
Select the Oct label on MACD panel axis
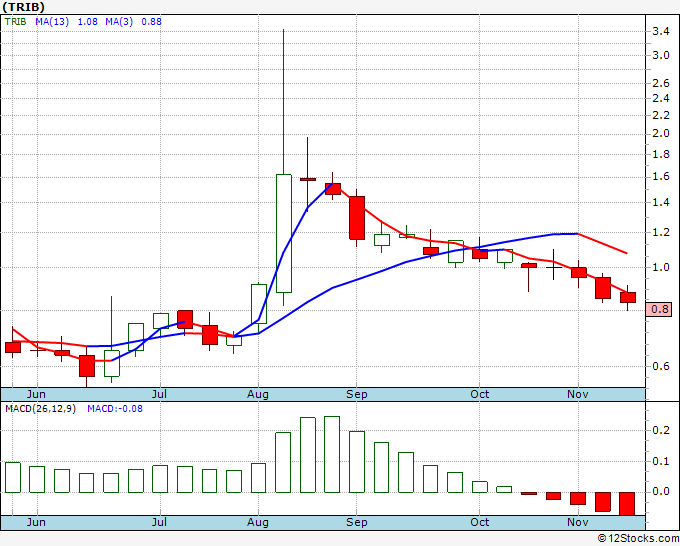(480, 522)
